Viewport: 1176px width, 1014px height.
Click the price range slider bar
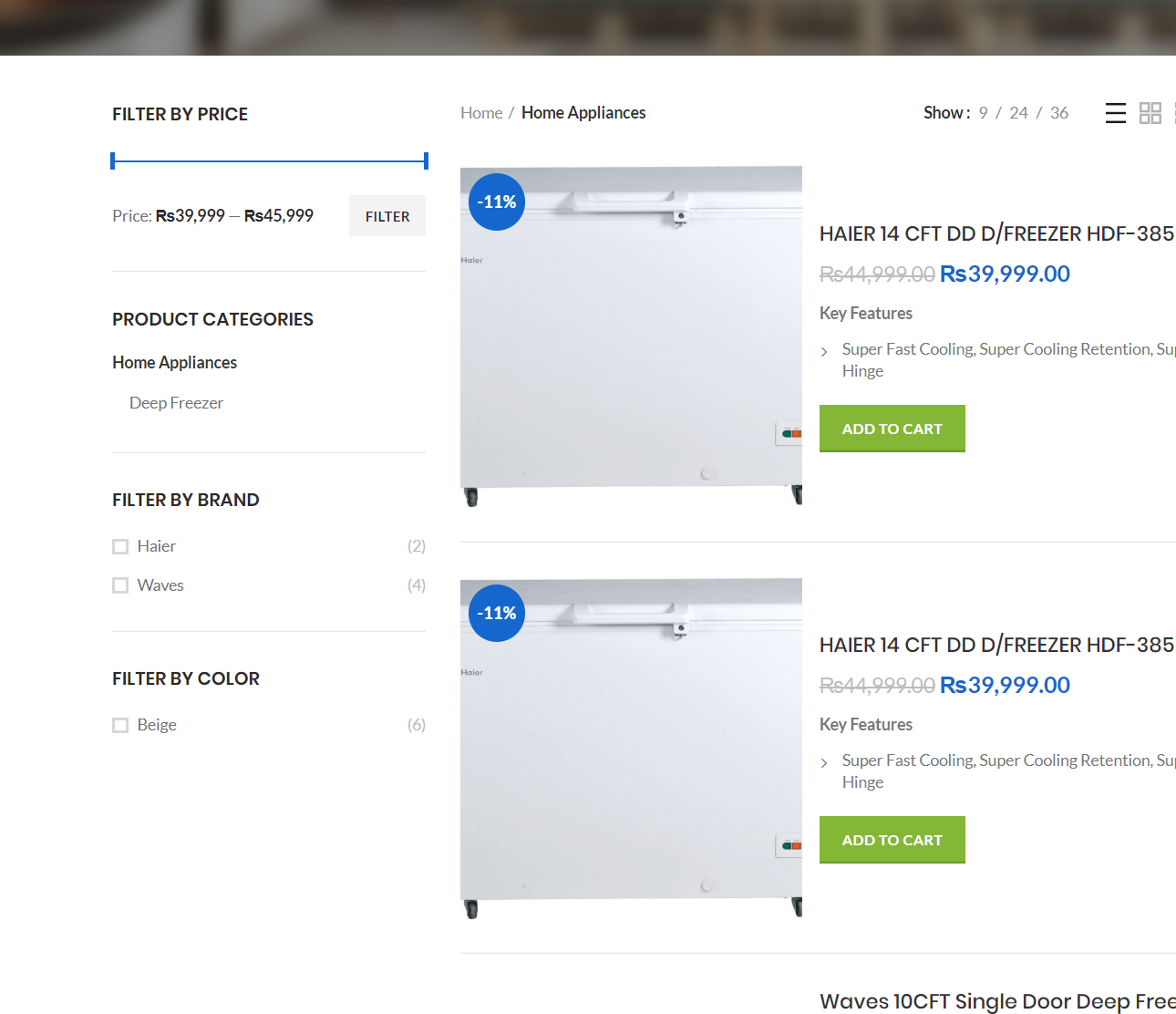click(x=269, y=161)
